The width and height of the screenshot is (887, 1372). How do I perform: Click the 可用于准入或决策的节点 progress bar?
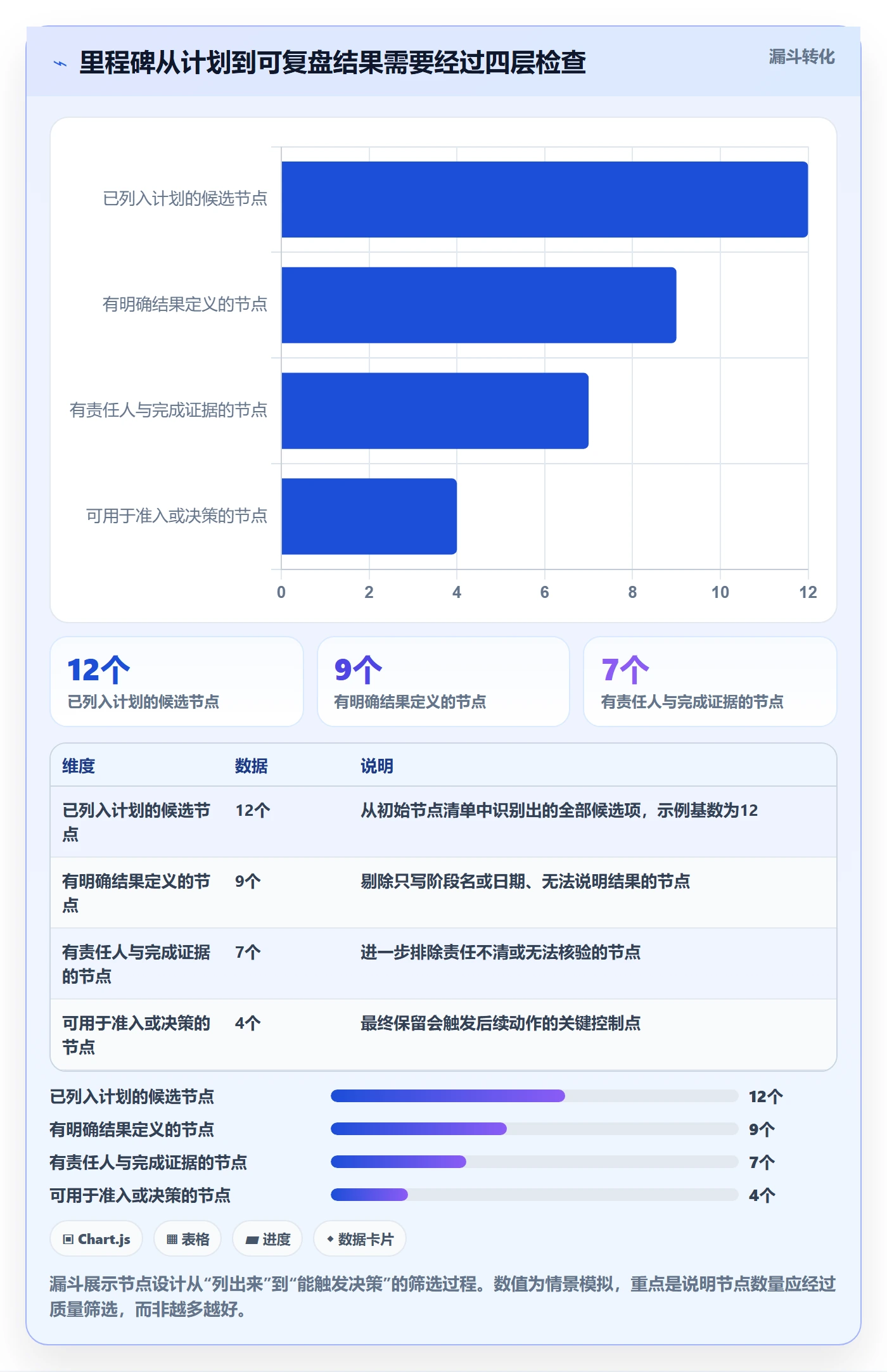[x=534, y=1195]
